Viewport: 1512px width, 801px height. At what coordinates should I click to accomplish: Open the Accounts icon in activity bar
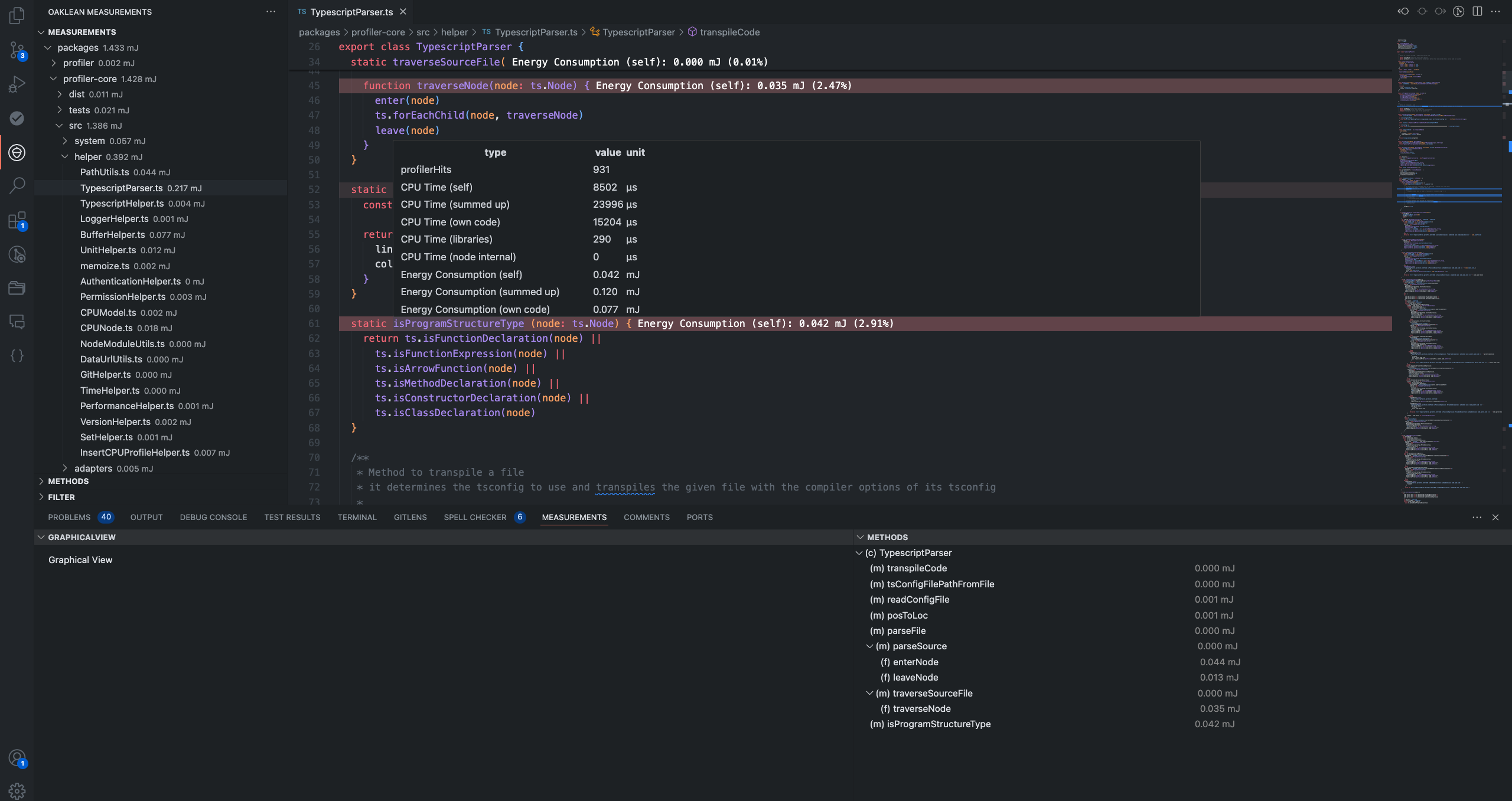click(x=17, y=758)
